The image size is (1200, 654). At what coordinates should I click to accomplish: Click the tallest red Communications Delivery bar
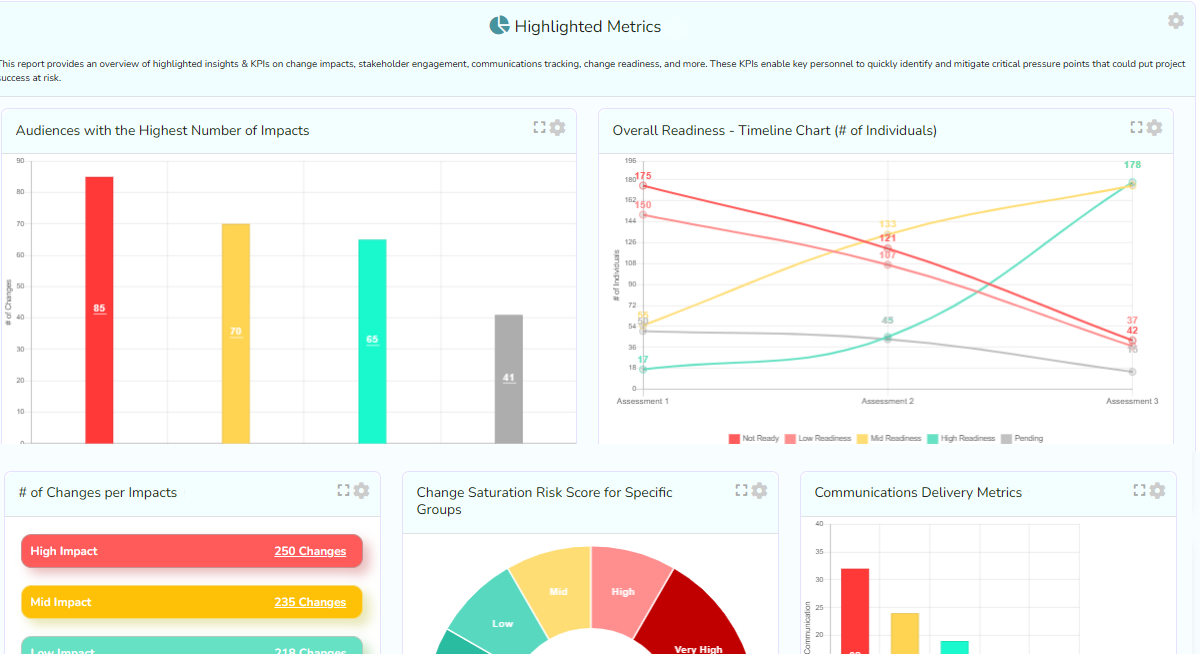tap(855, 611)
